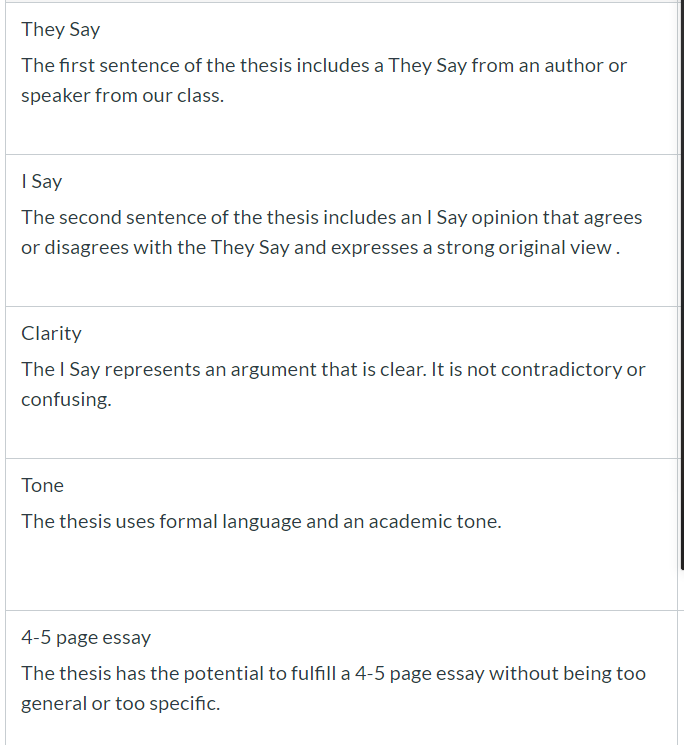Click "The thesis uses formal language" description

[261, 522]
